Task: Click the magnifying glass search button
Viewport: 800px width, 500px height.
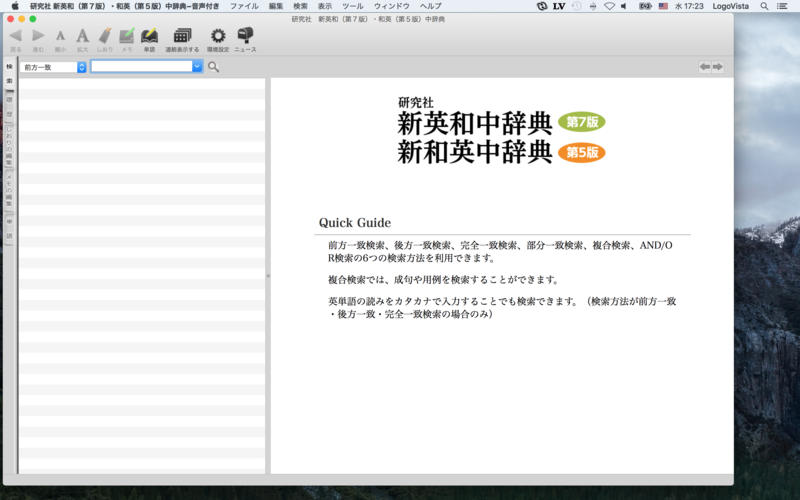Action: pyautogui.click(x=214, y=67)
